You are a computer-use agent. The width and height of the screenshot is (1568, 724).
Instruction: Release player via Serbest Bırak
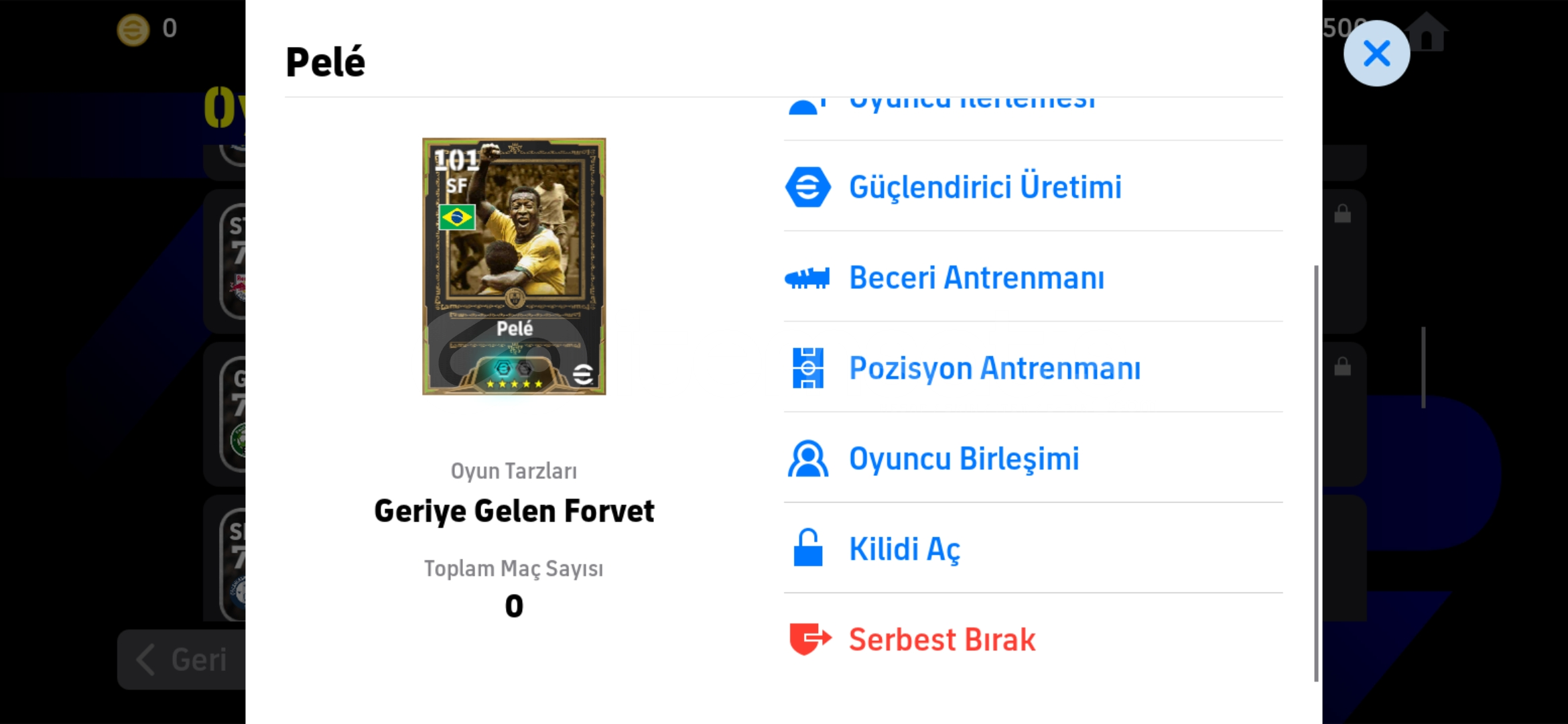pyautogui.click(x=1033, y=639)
